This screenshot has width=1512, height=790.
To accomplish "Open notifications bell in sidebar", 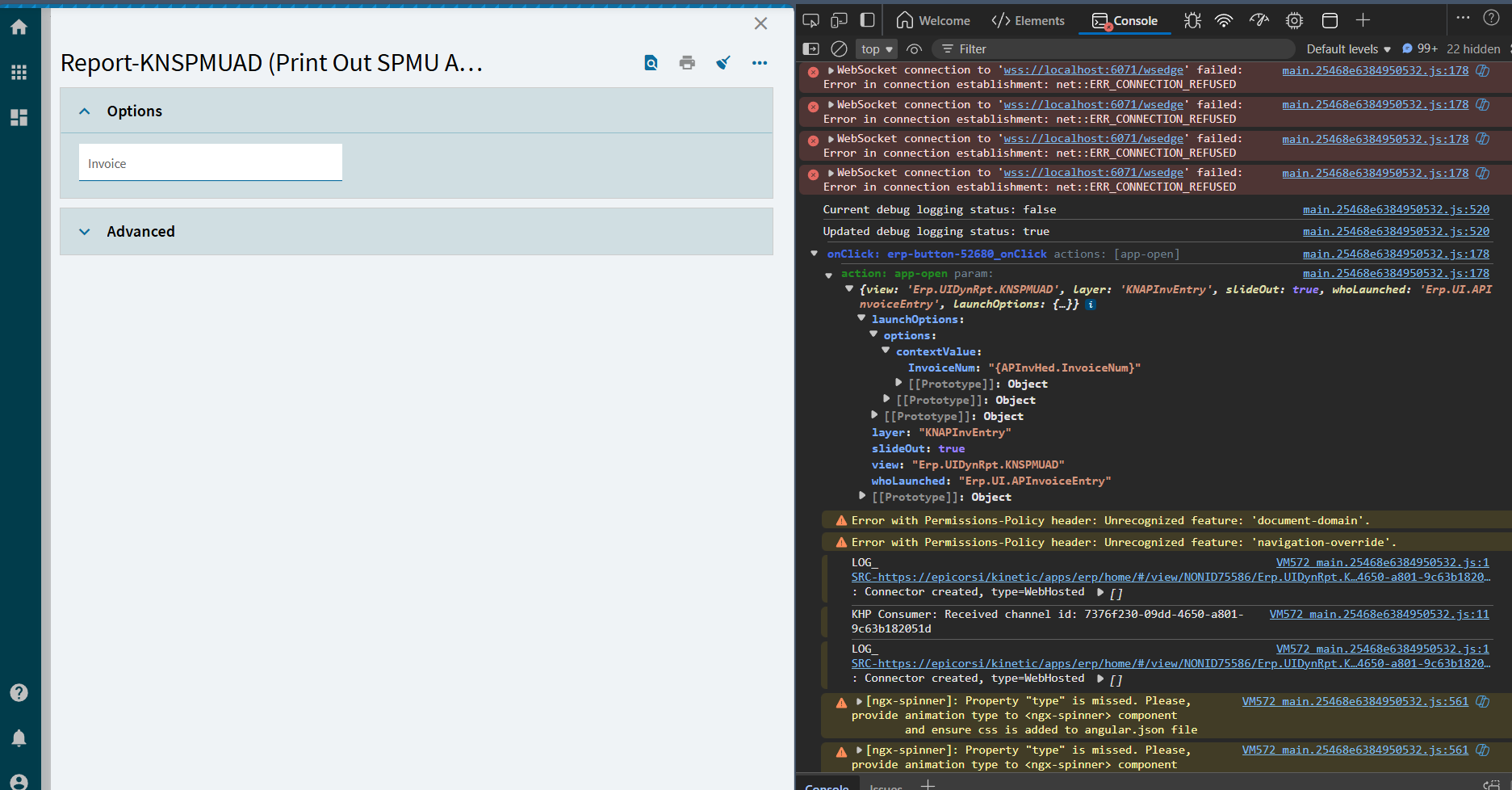I will (19, 737).
